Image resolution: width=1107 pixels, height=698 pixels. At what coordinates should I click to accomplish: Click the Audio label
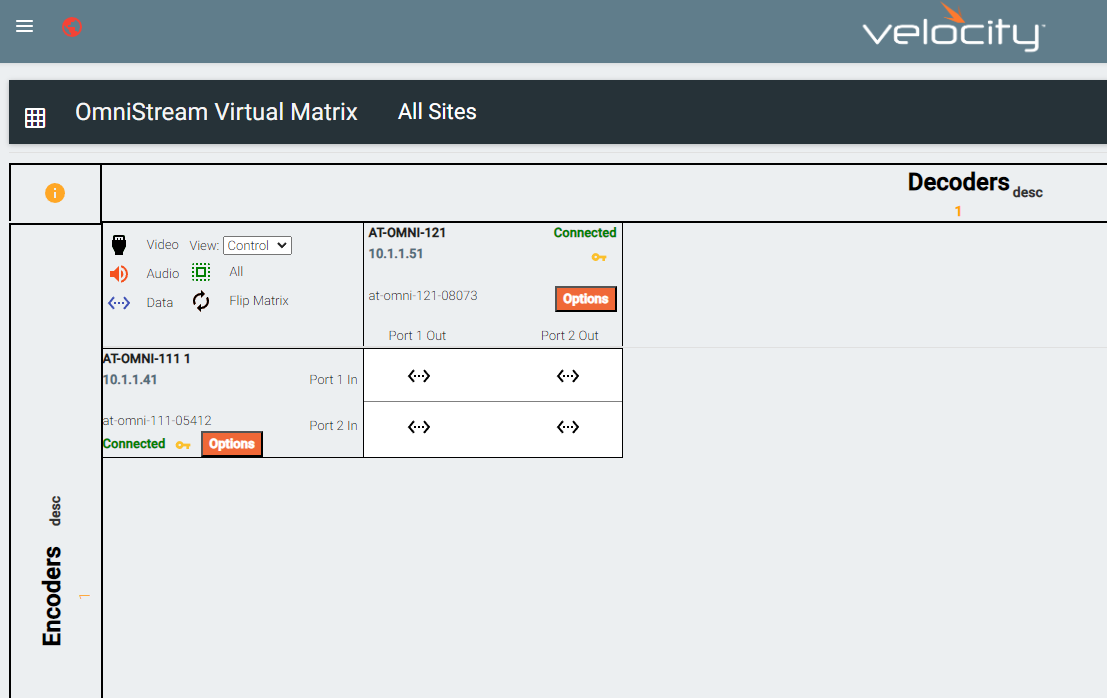pos(162,273)
